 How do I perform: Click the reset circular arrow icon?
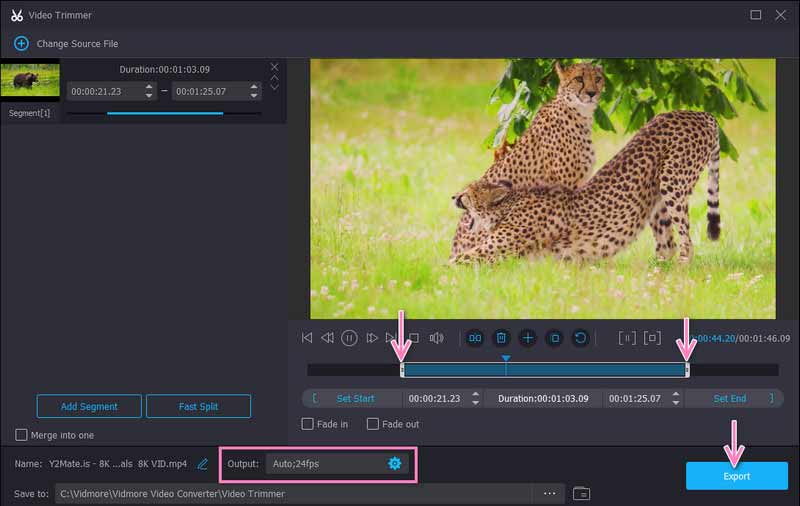pyautogui.click(x=579, y=338)
